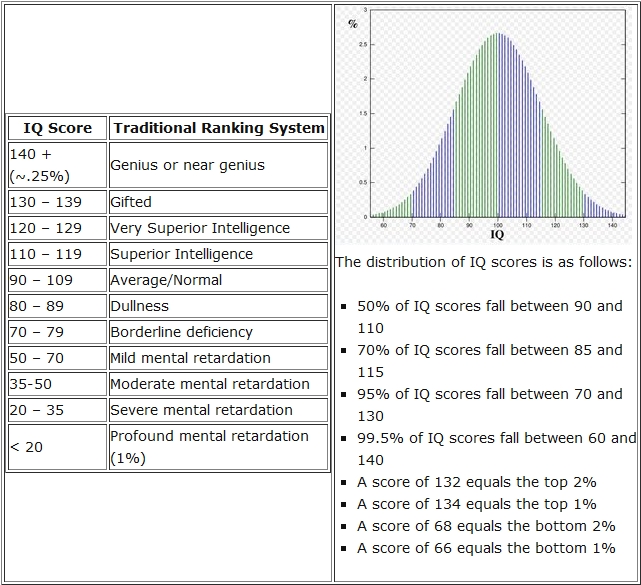Click the < 20 score cell
The image size is (641, 585).
[x=58, y=447]
